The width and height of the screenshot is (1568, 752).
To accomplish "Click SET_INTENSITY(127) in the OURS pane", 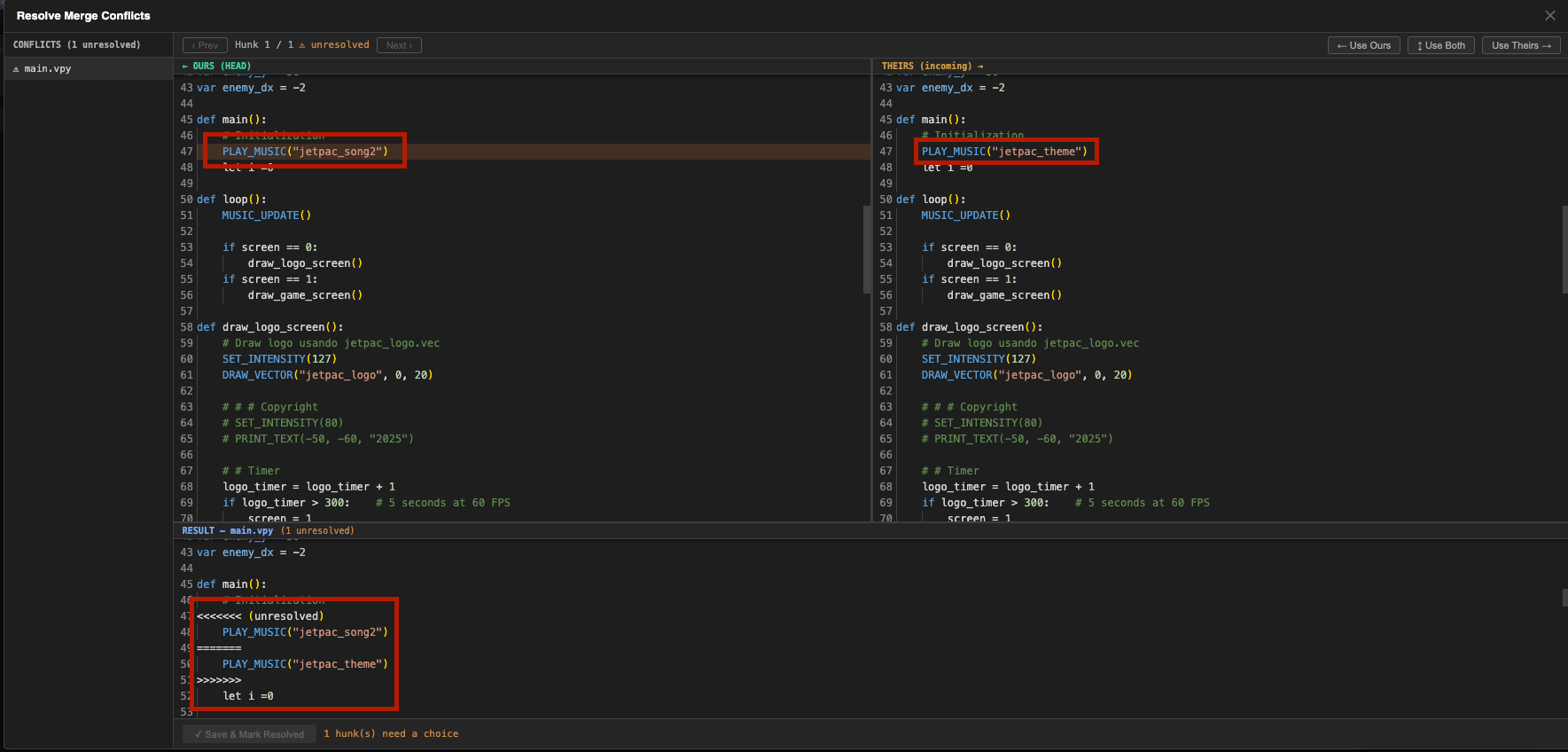I will (279, 359).
